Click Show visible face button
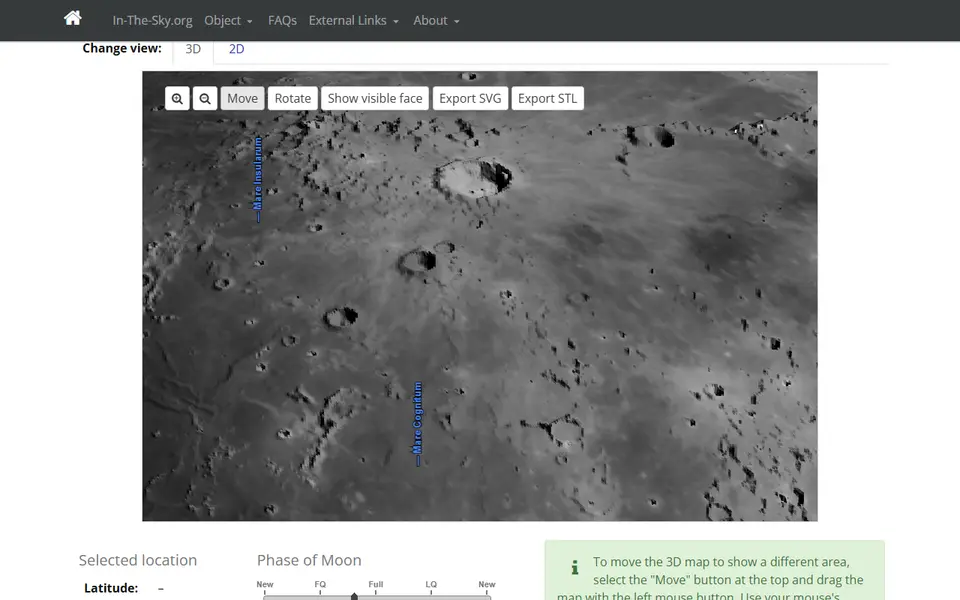The image size is (960, 600). pyautogui.click(x=375, y=99)
